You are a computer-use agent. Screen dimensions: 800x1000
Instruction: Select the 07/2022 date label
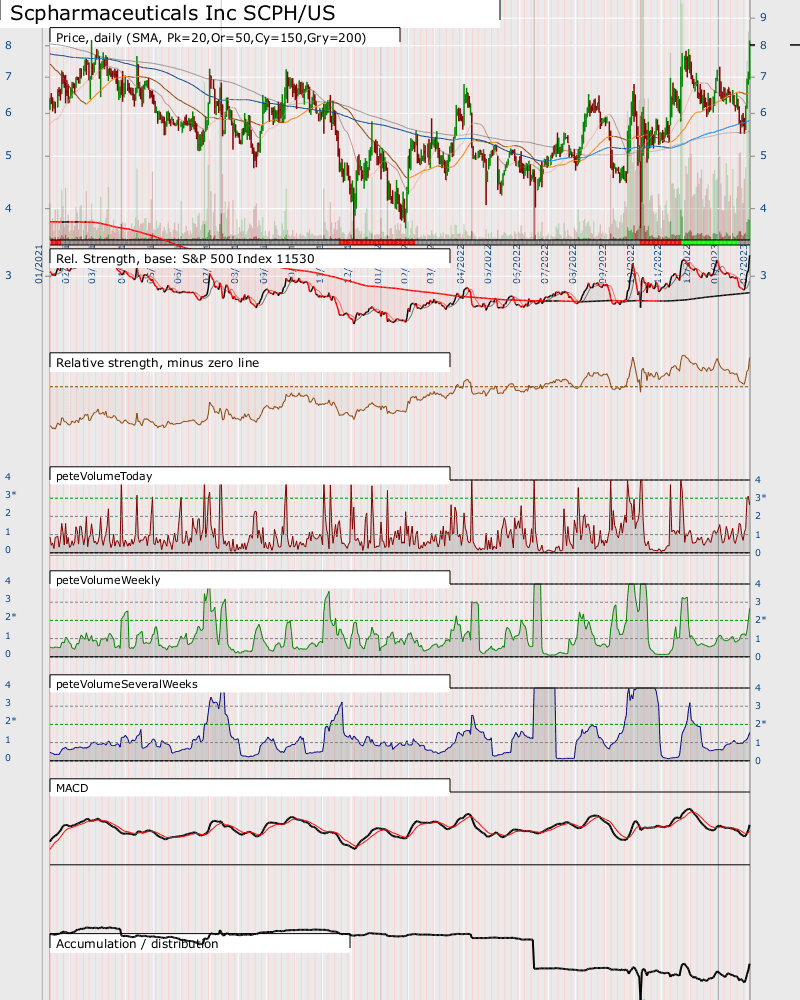point(545,264)
